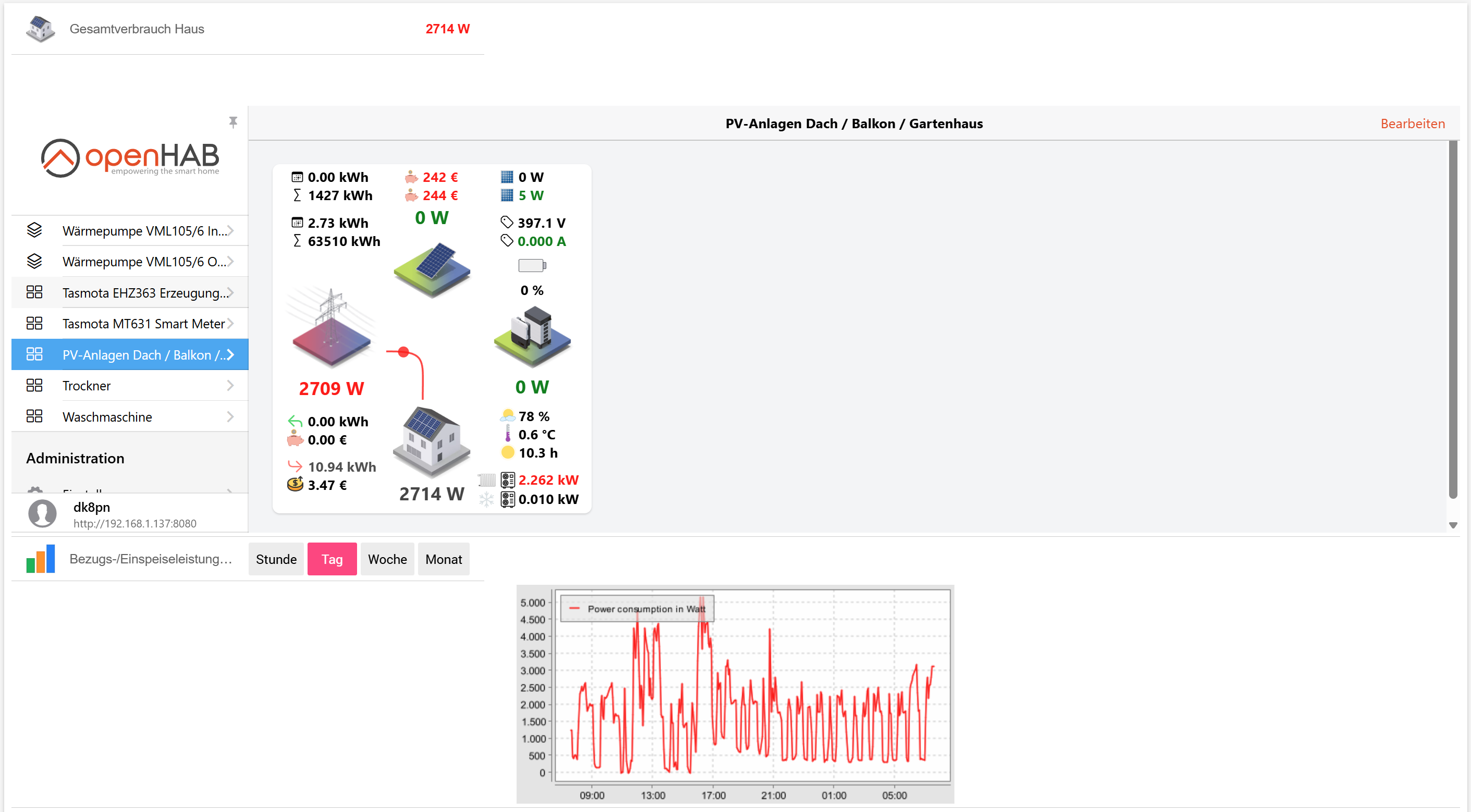Select the Tag chart period
Viewport: 1471px width, 812px height.
tap(332, 559)
